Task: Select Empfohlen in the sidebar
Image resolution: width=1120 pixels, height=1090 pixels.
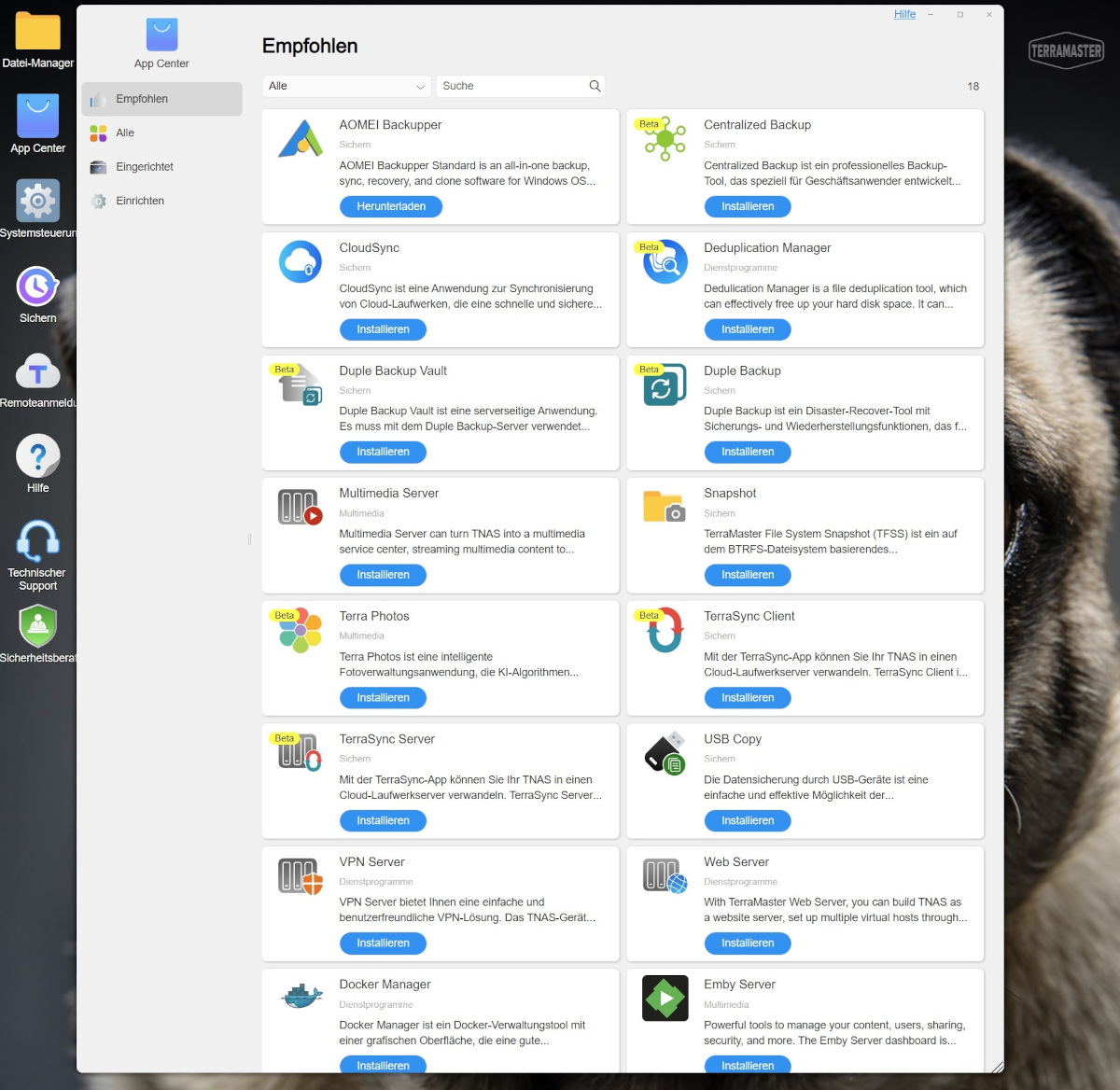Action: tap(162, 99)
